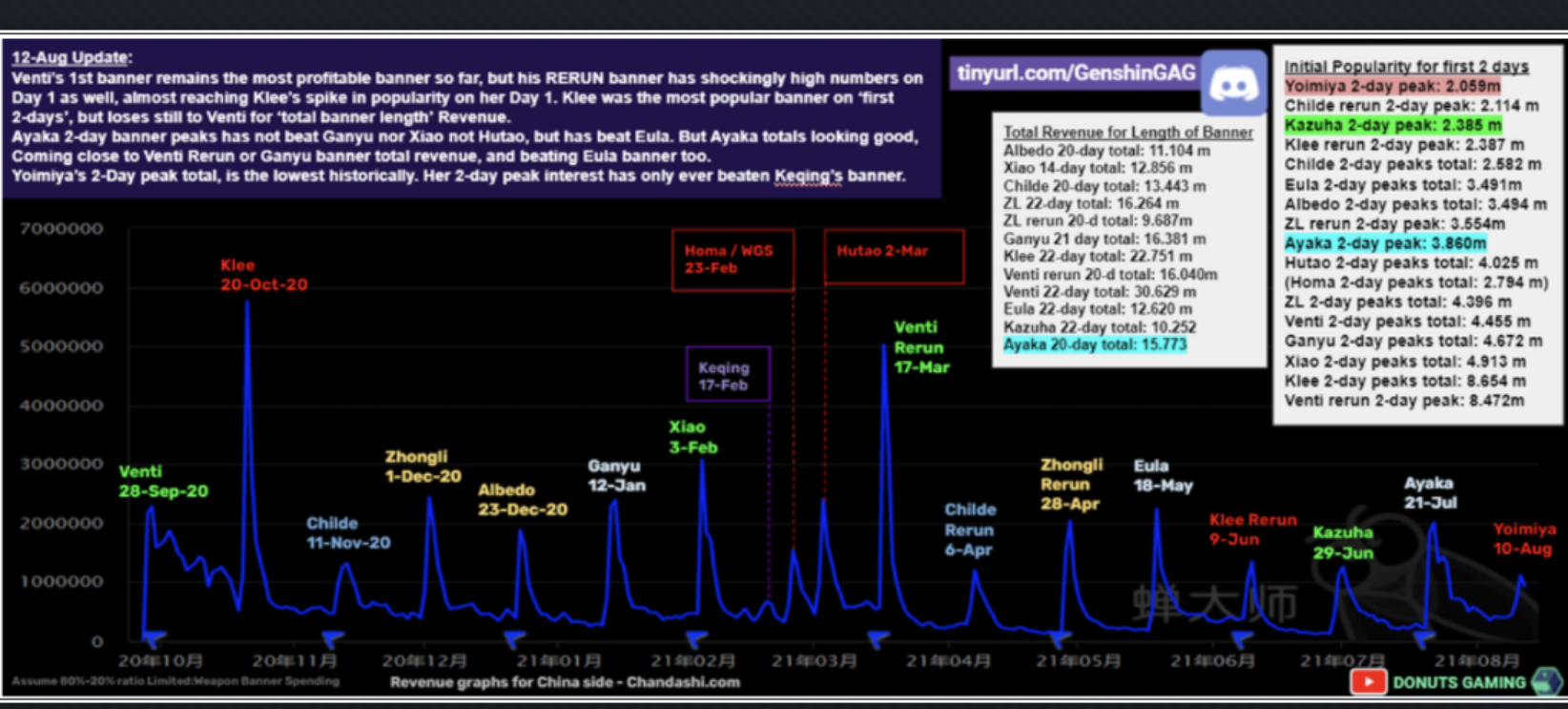Click green-highlighted "Kazuha 2-day peak: 2.385 m"
This screenshot has width=1568, height=709.
point(1393,125)
